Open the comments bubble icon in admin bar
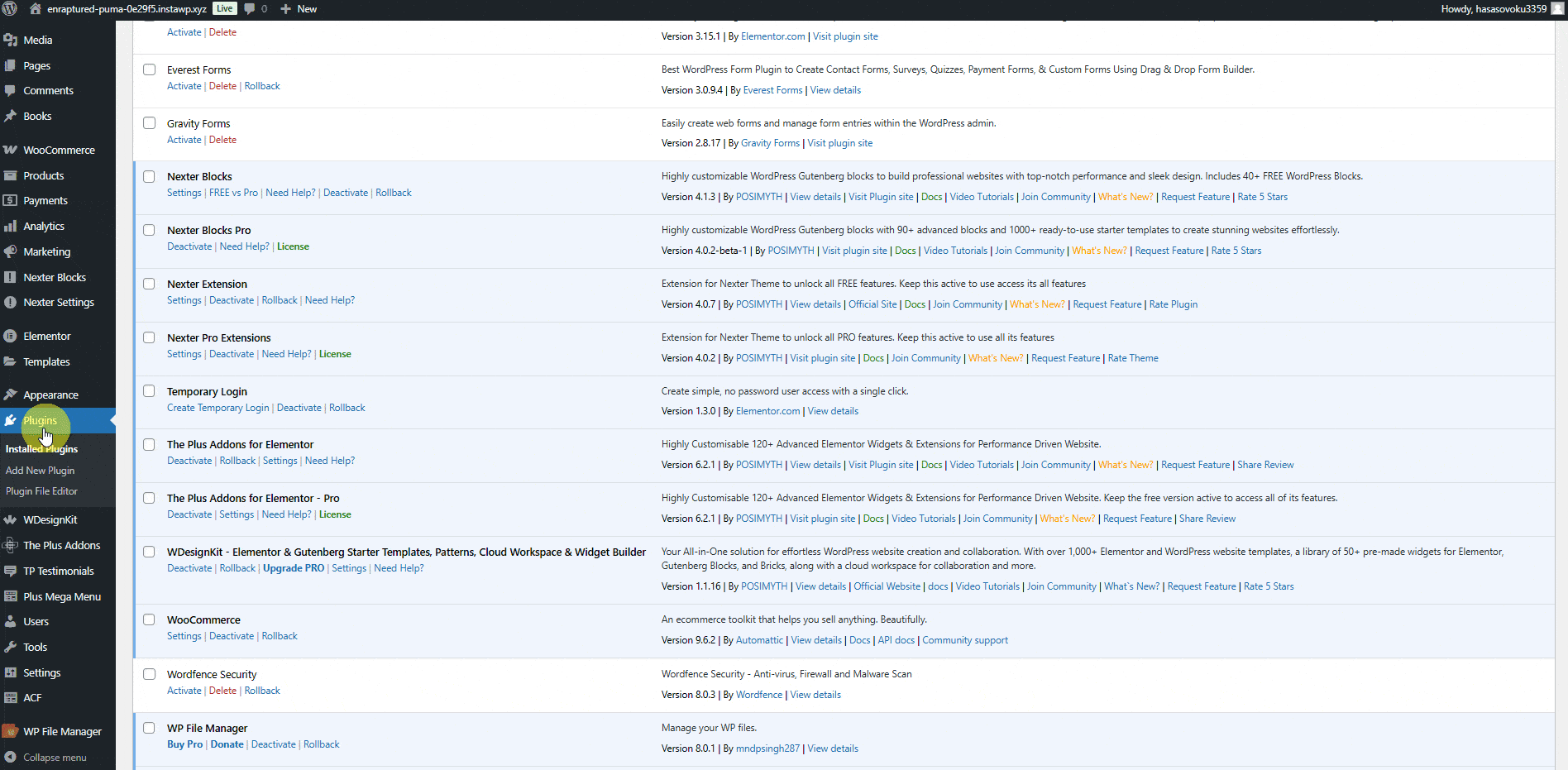1568x770 pixels. point(250,9)
